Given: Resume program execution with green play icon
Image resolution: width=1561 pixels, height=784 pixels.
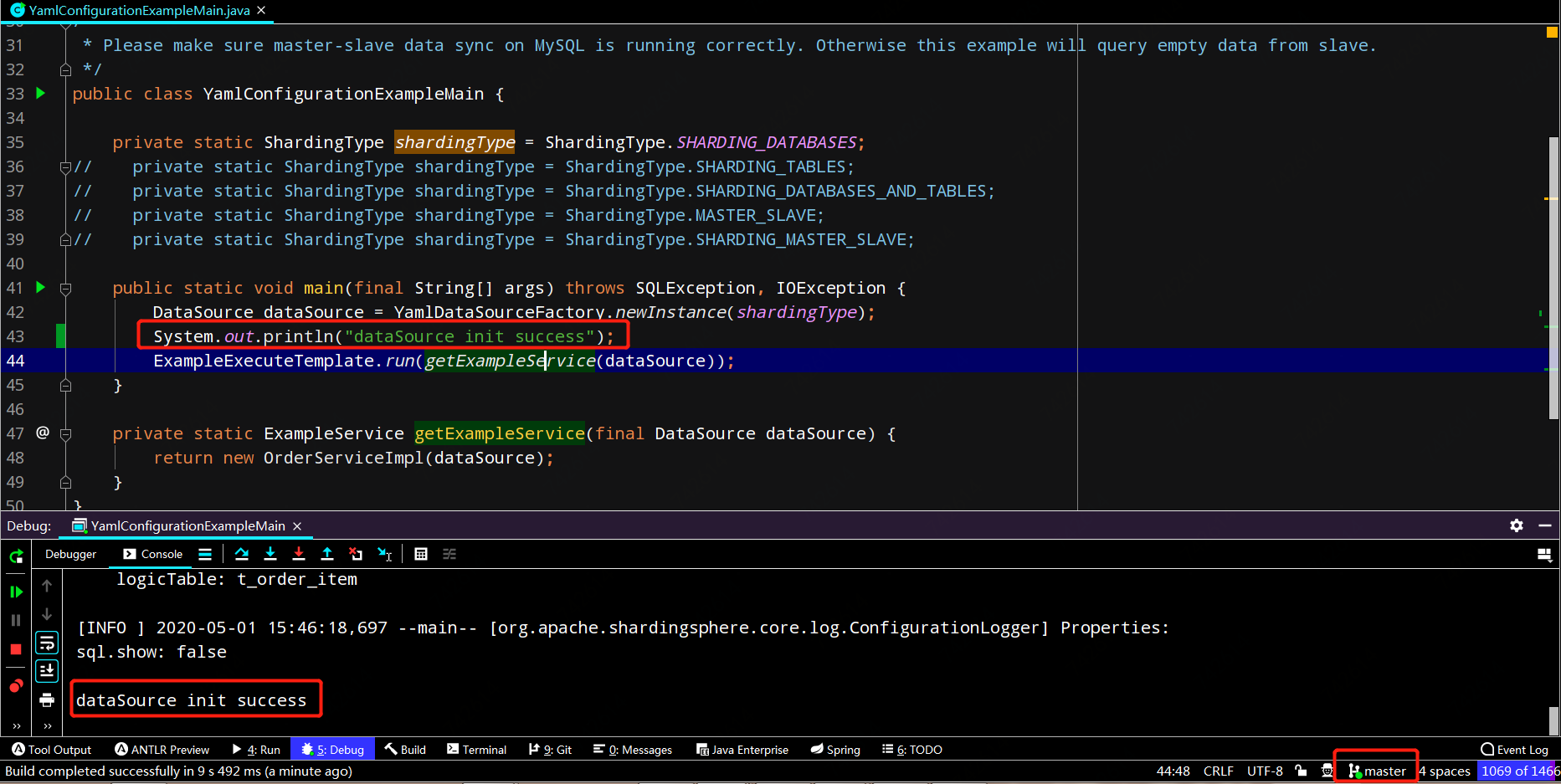Looking at the screenshot, I should pyautogui.click(x=15, y=592).
